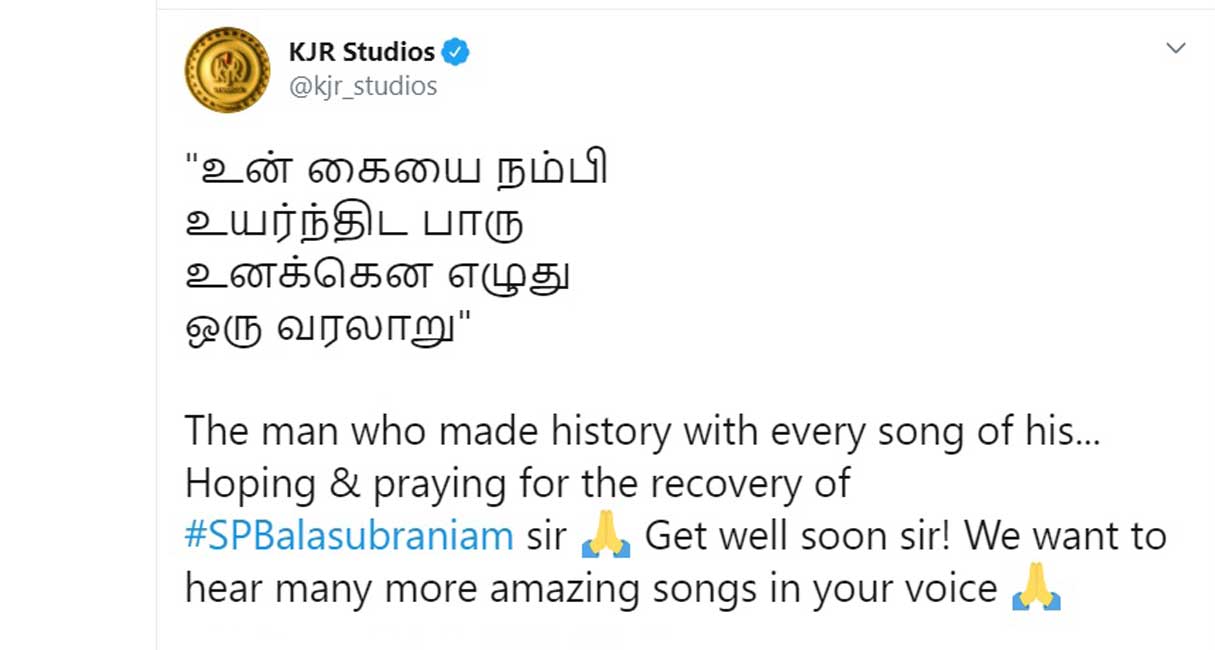The width and height of the screenshot is (1215, 650).
Task: Click the Tamil line 'உயர்ந்திட பாரு'
Action: [356, 223]
